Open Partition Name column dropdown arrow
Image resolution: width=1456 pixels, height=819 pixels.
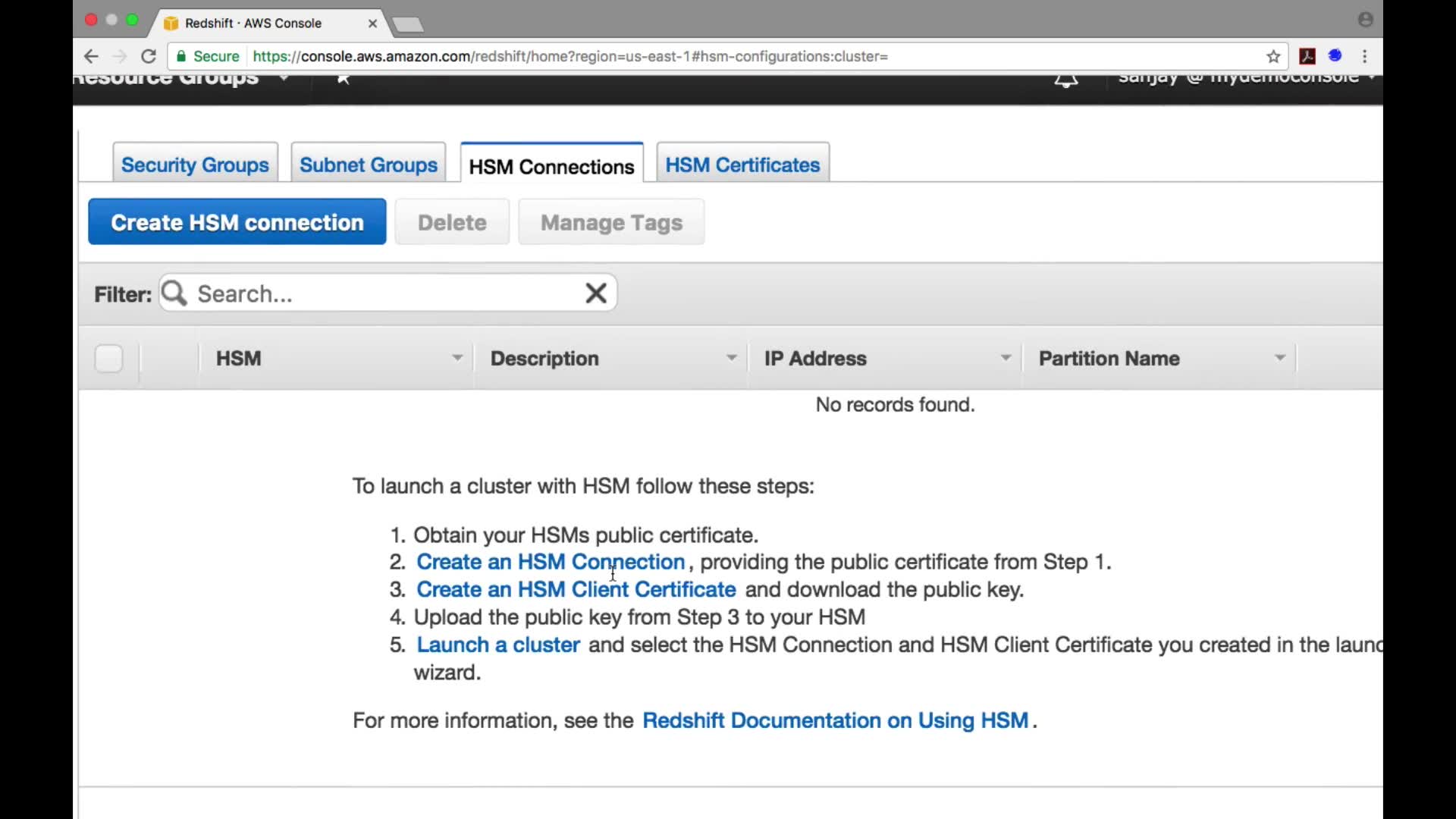point(1280,358)
